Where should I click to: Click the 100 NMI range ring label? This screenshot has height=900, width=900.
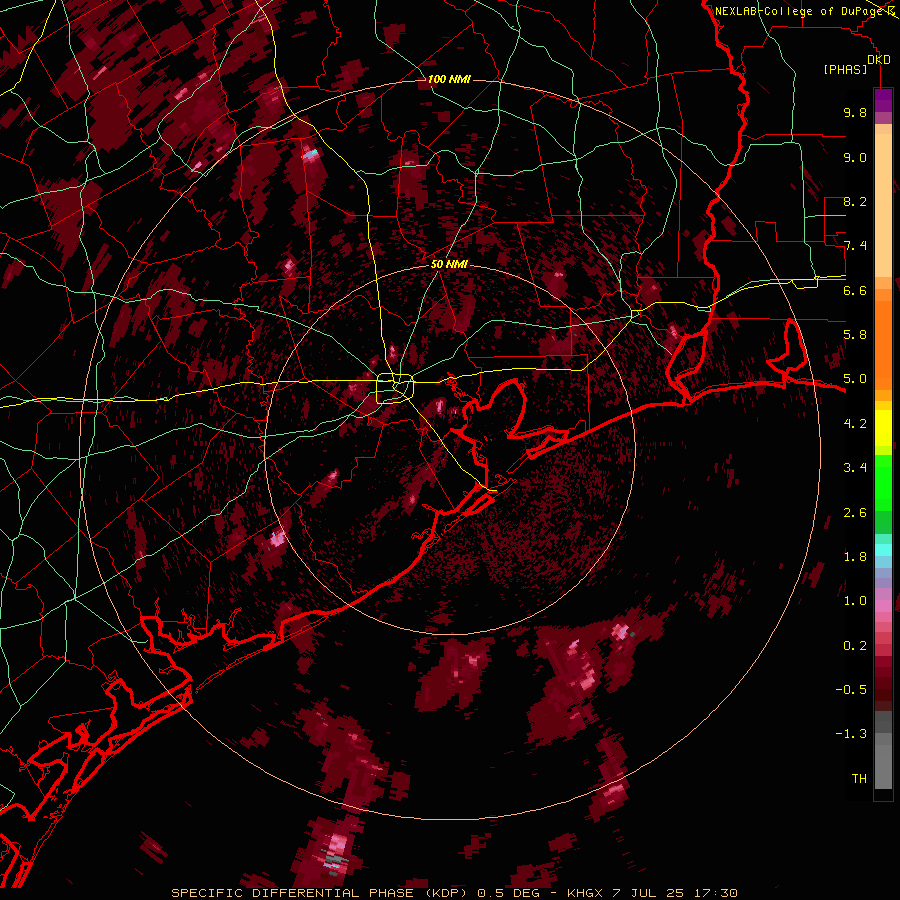pos(449,79)
